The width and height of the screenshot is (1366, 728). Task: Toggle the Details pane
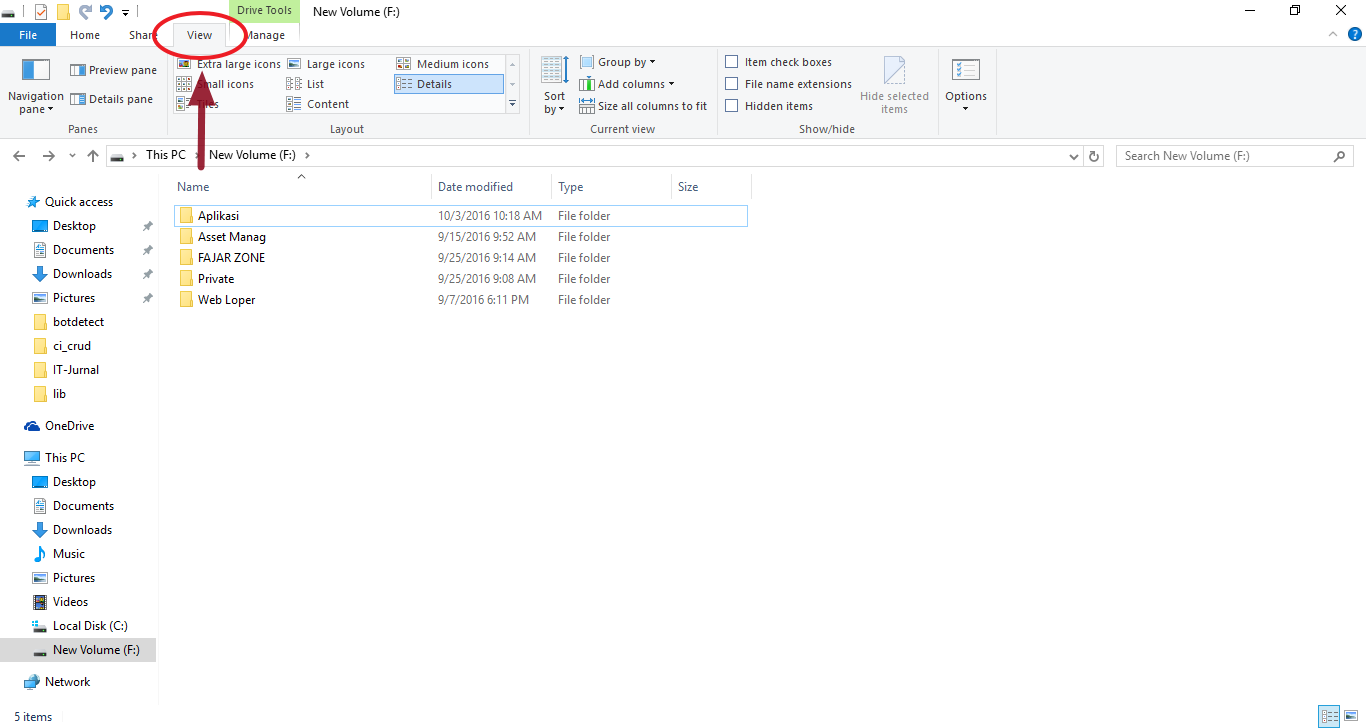coord(112,98)
